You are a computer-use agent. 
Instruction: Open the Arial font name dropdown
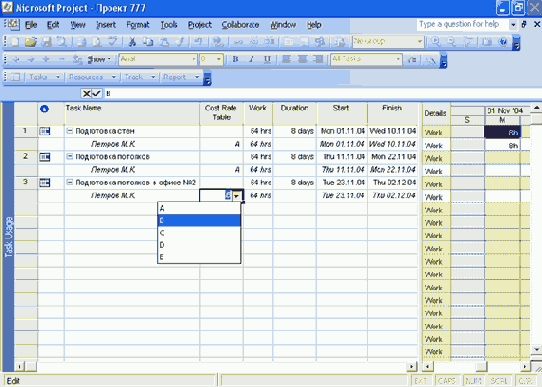tap(194, 59)
